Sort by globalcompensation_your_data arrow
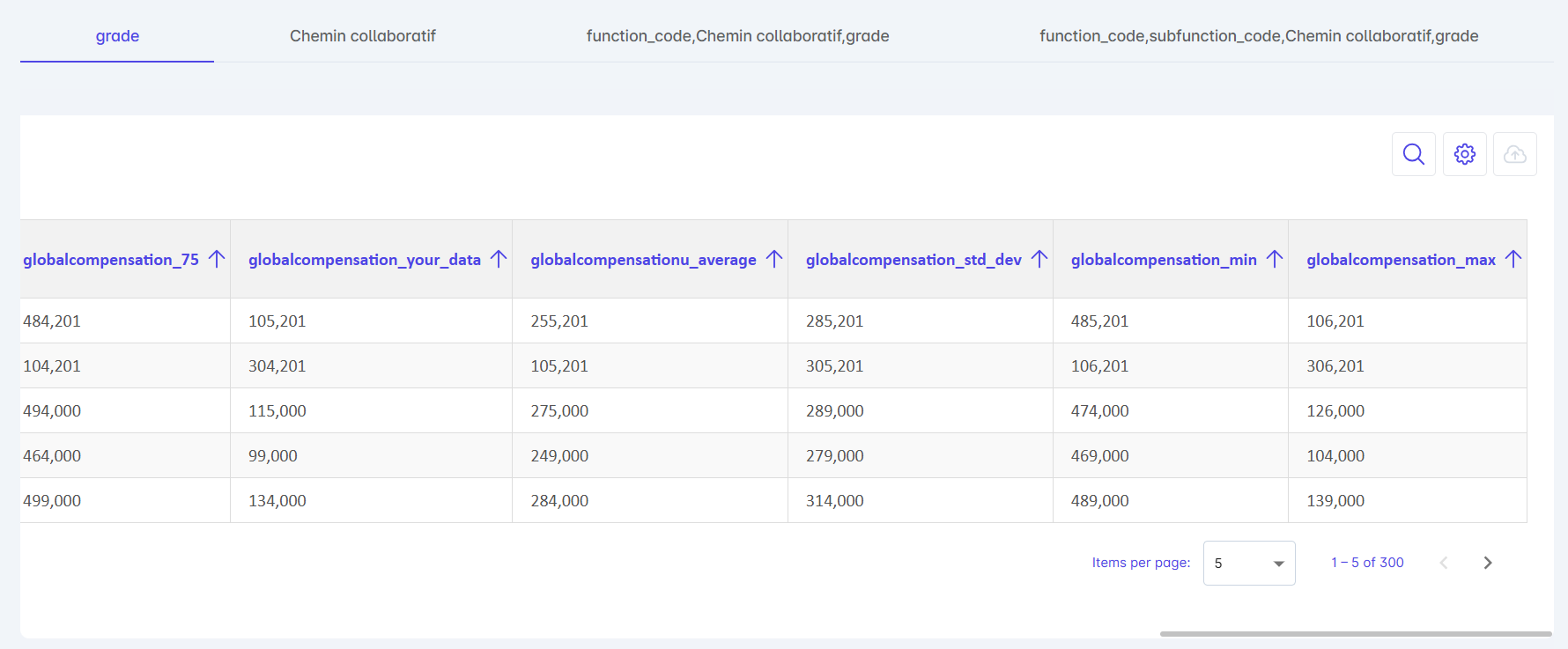The height and width of the screenshot is (649, 1568). 499,259
